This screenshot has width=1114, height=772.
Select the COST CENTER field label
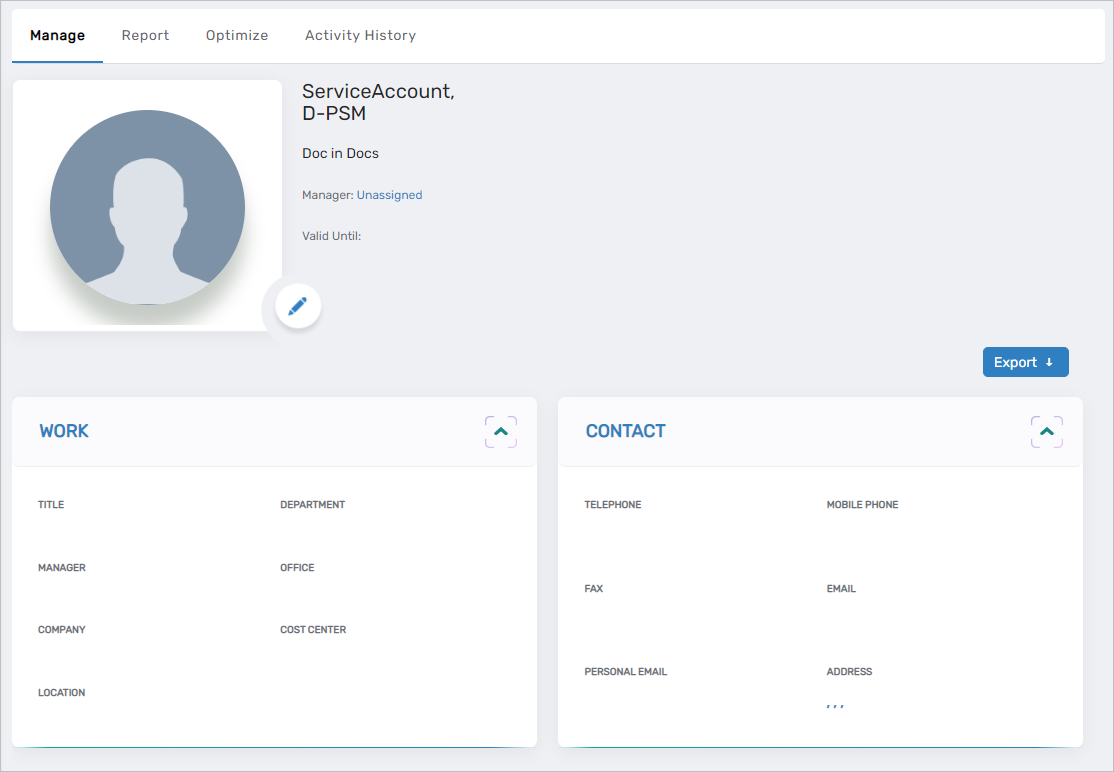point(313,630)
